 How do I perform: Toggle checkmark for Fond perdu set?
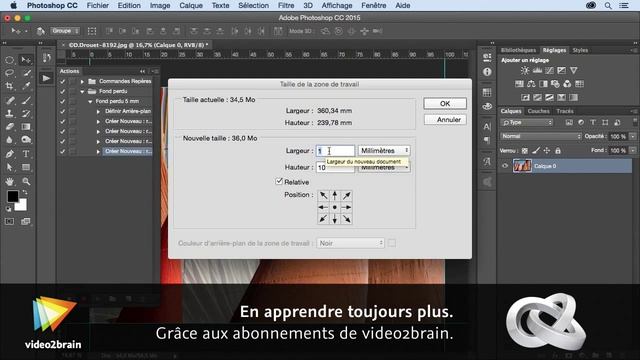(62, 91)
